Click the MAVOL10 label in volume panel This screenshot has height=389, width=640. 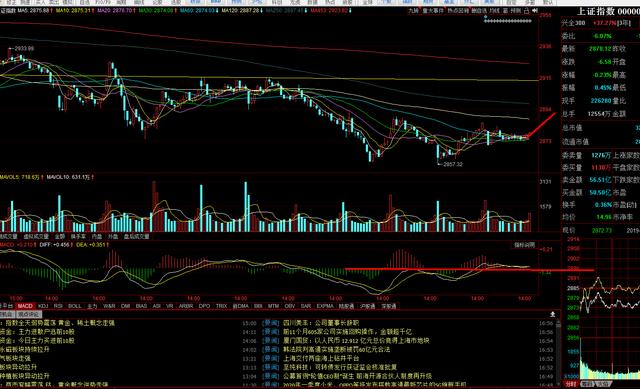click(70, 177)
